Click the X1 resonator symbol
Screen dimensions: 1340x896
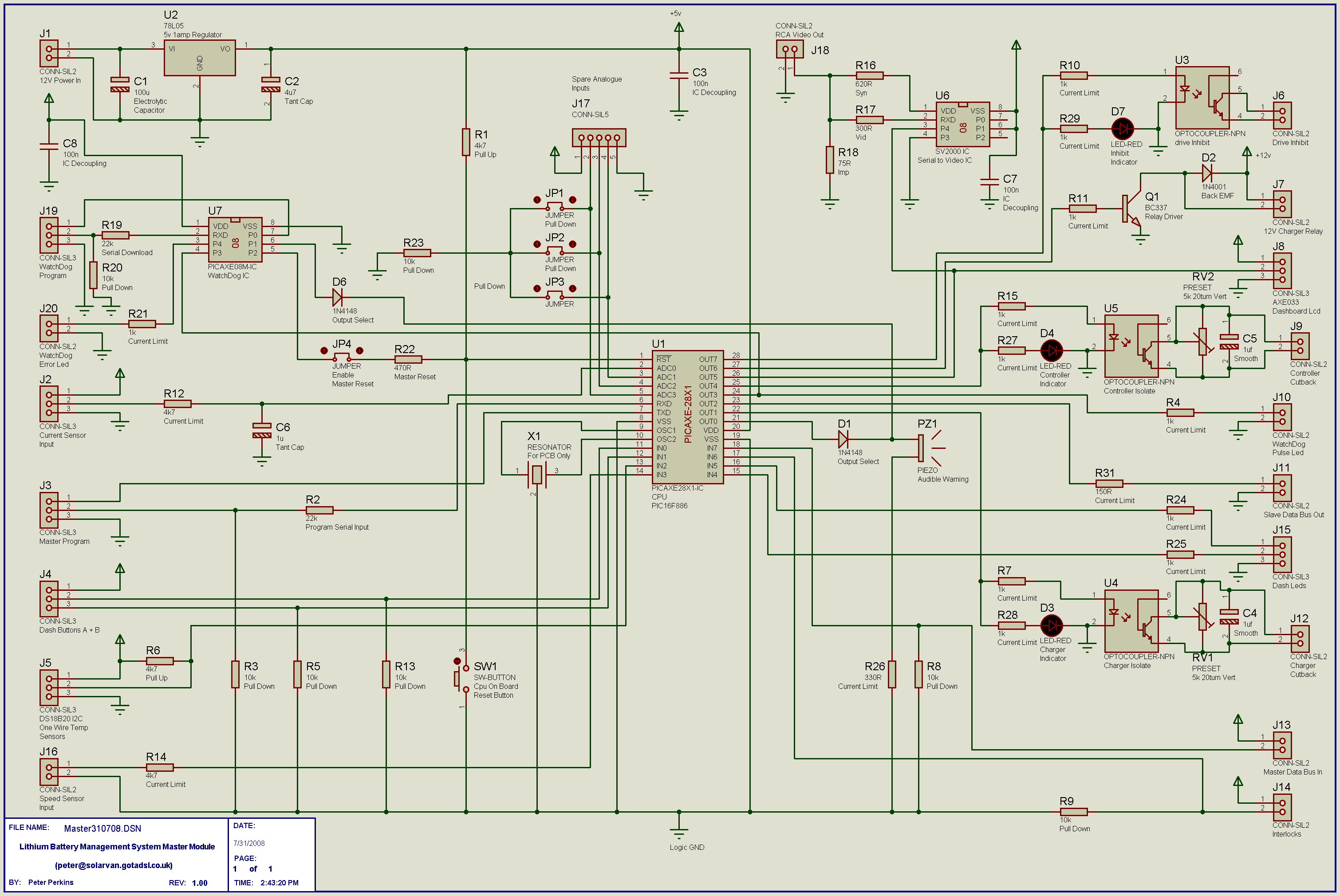[x=537, y=474]
